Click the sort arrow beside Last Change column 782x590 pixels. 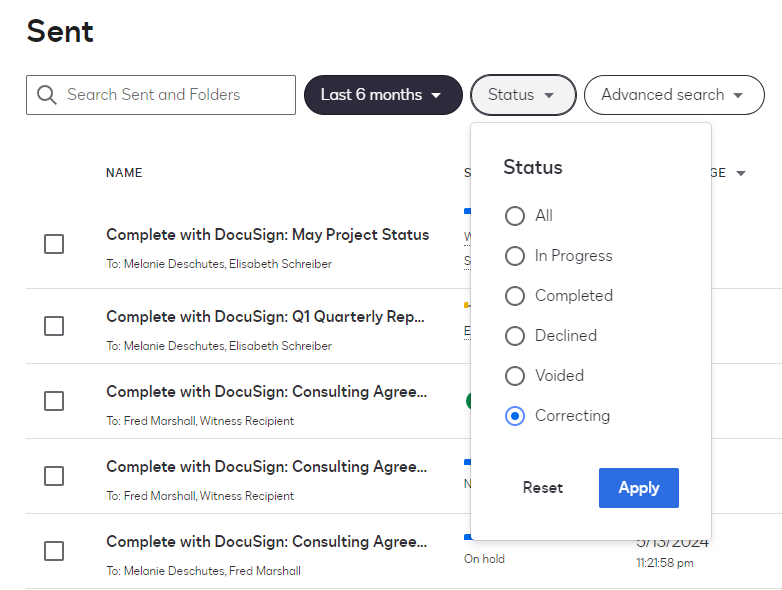coord(741,174)
